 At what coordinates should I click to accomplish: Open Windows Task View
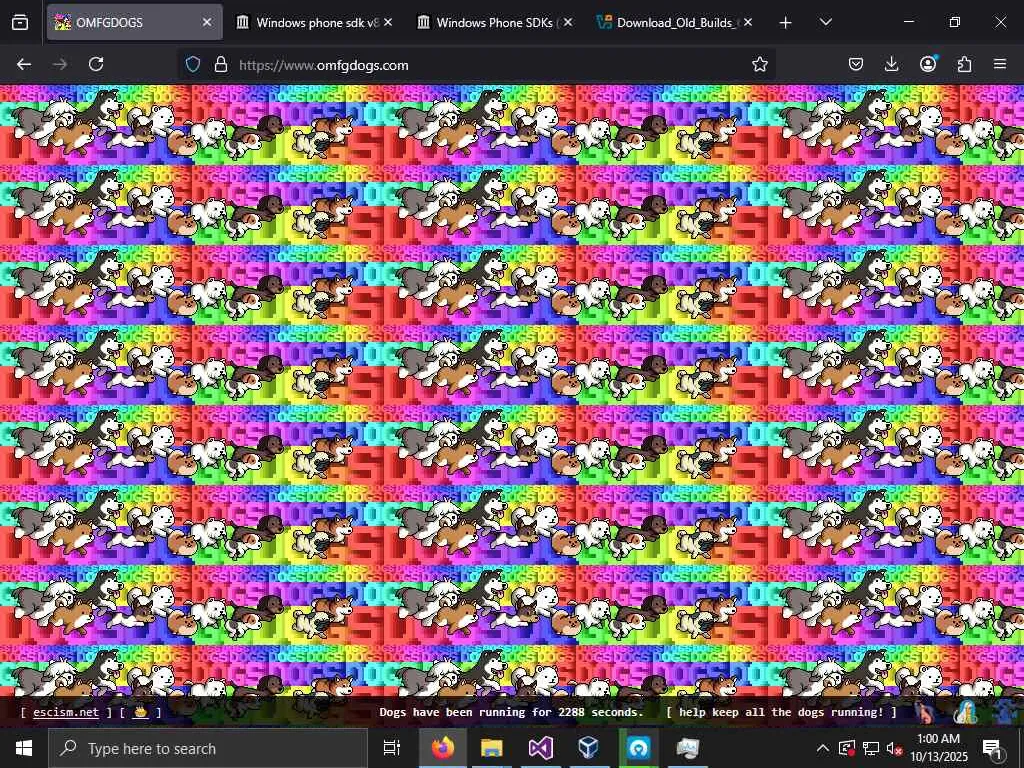click(x=392, y=748)
